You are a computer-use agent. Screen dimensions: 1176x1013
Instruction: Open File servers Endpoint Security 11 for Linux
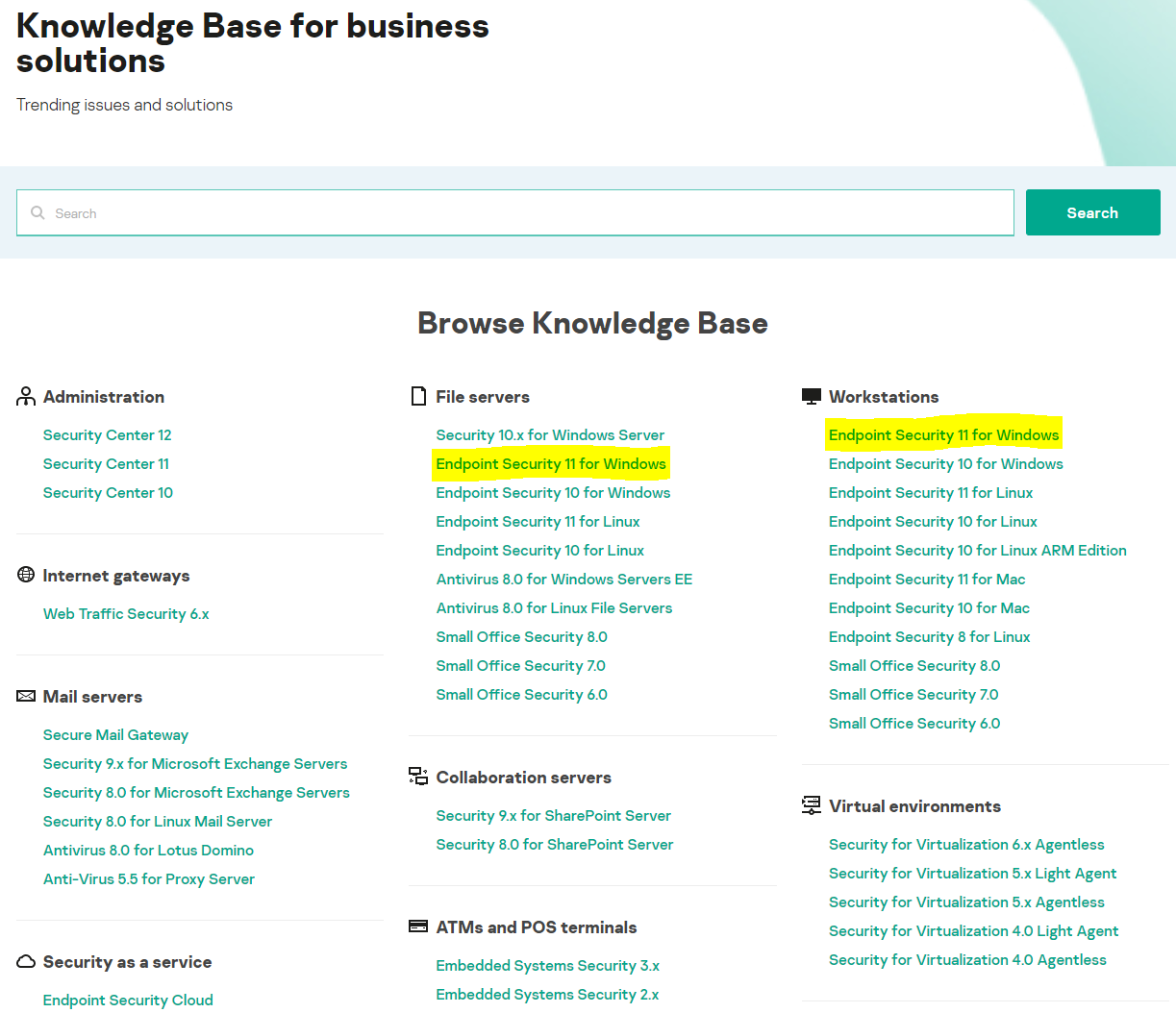click(x=538, y=522)
